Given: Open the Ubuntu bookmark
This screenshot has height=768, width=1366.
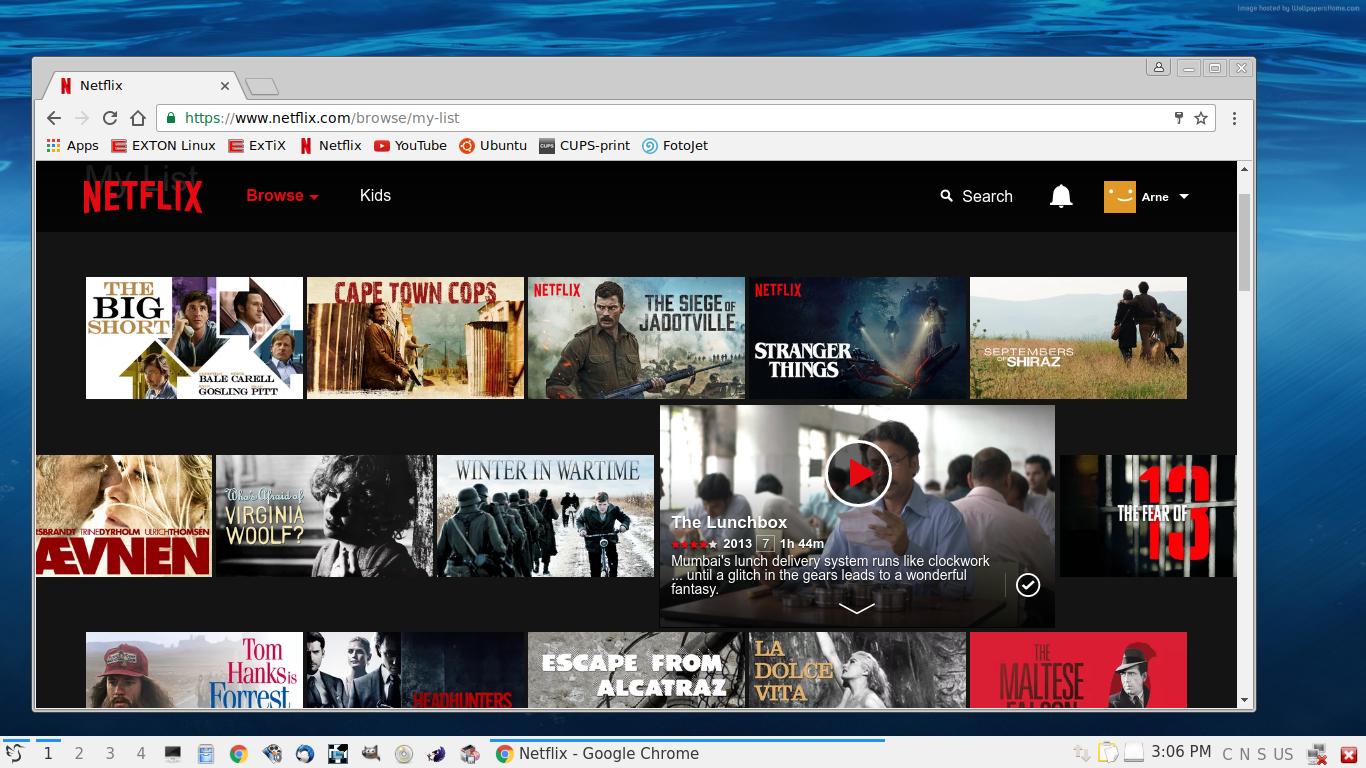Looking at the screenshot, I should point(493,145).
